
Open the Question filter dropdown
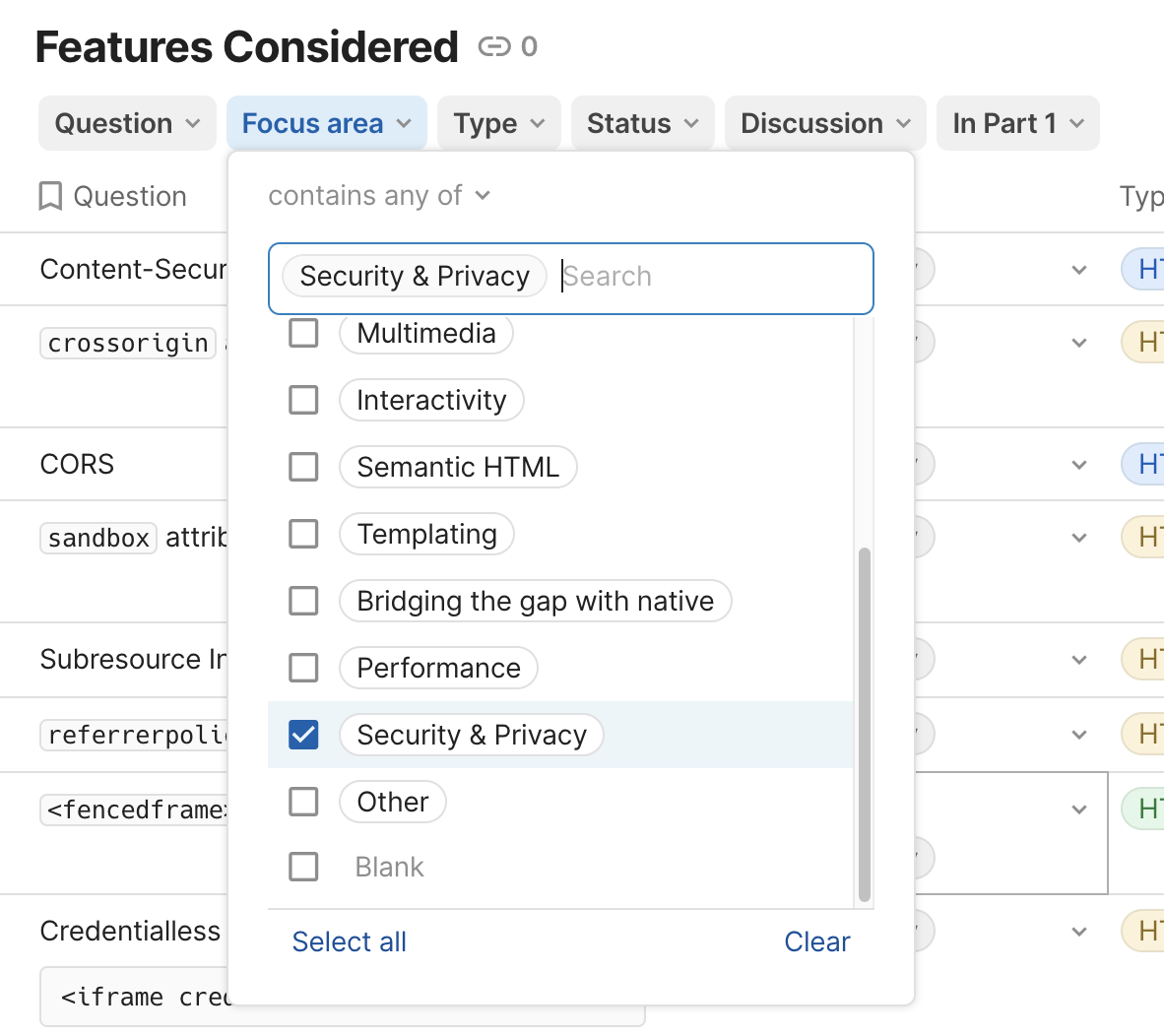pyautogui.click(x=127, y=122)
